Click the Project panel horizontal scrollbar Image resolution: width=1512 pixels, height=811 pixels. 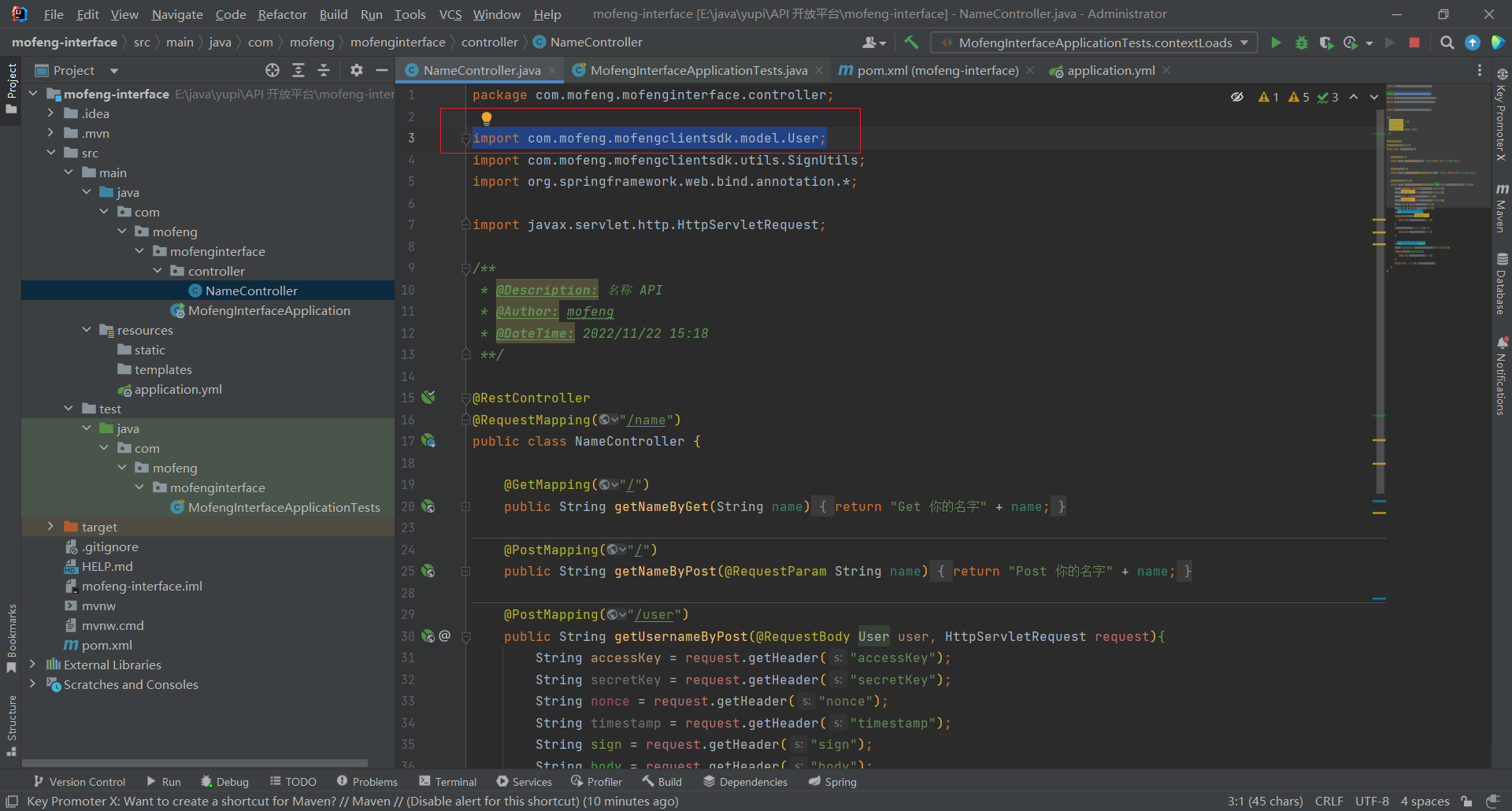pyautogui.click(x=195, y=763)
